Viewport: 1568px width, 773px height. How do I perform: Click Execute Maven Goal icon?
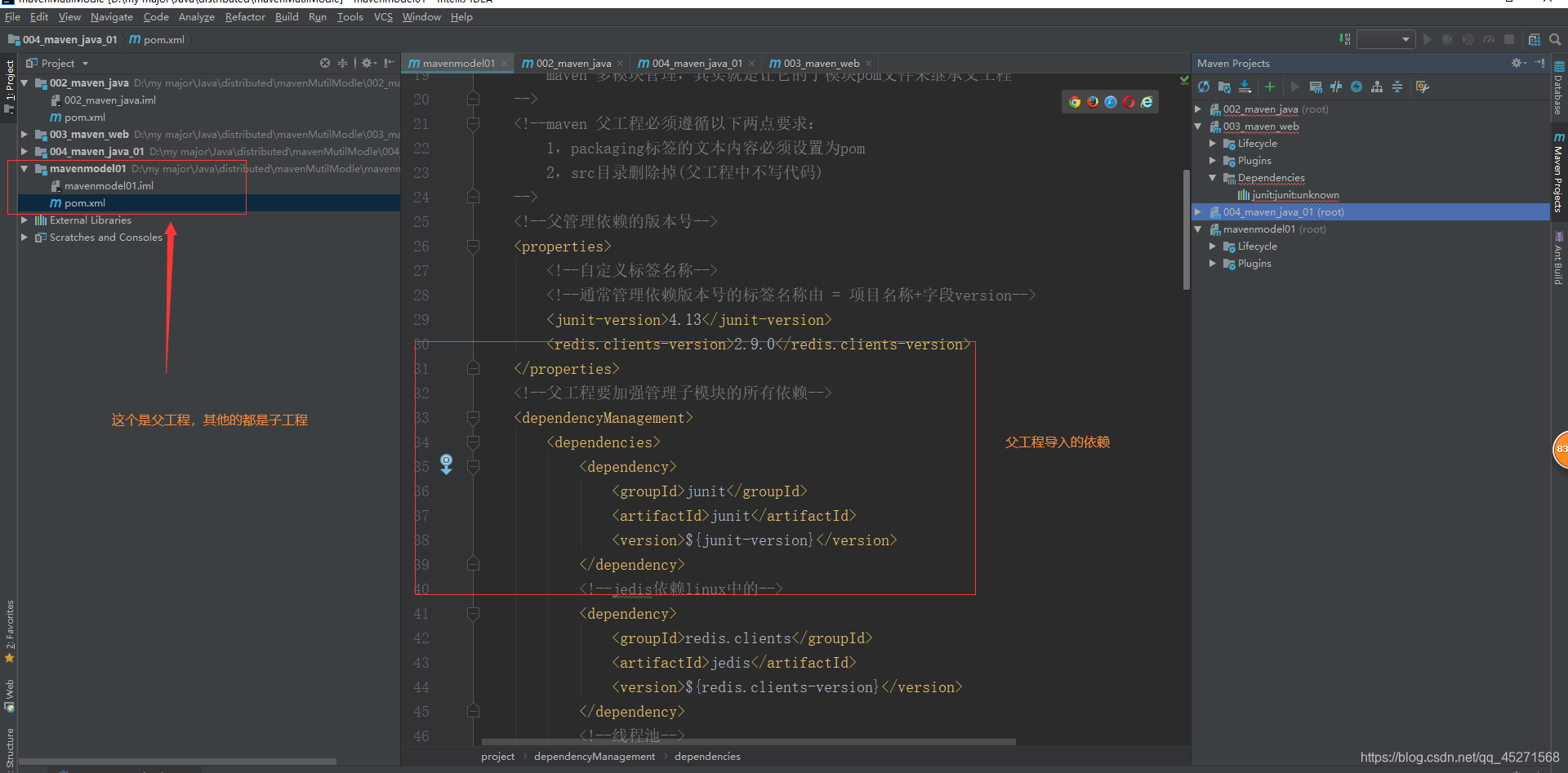[1316, 87]
